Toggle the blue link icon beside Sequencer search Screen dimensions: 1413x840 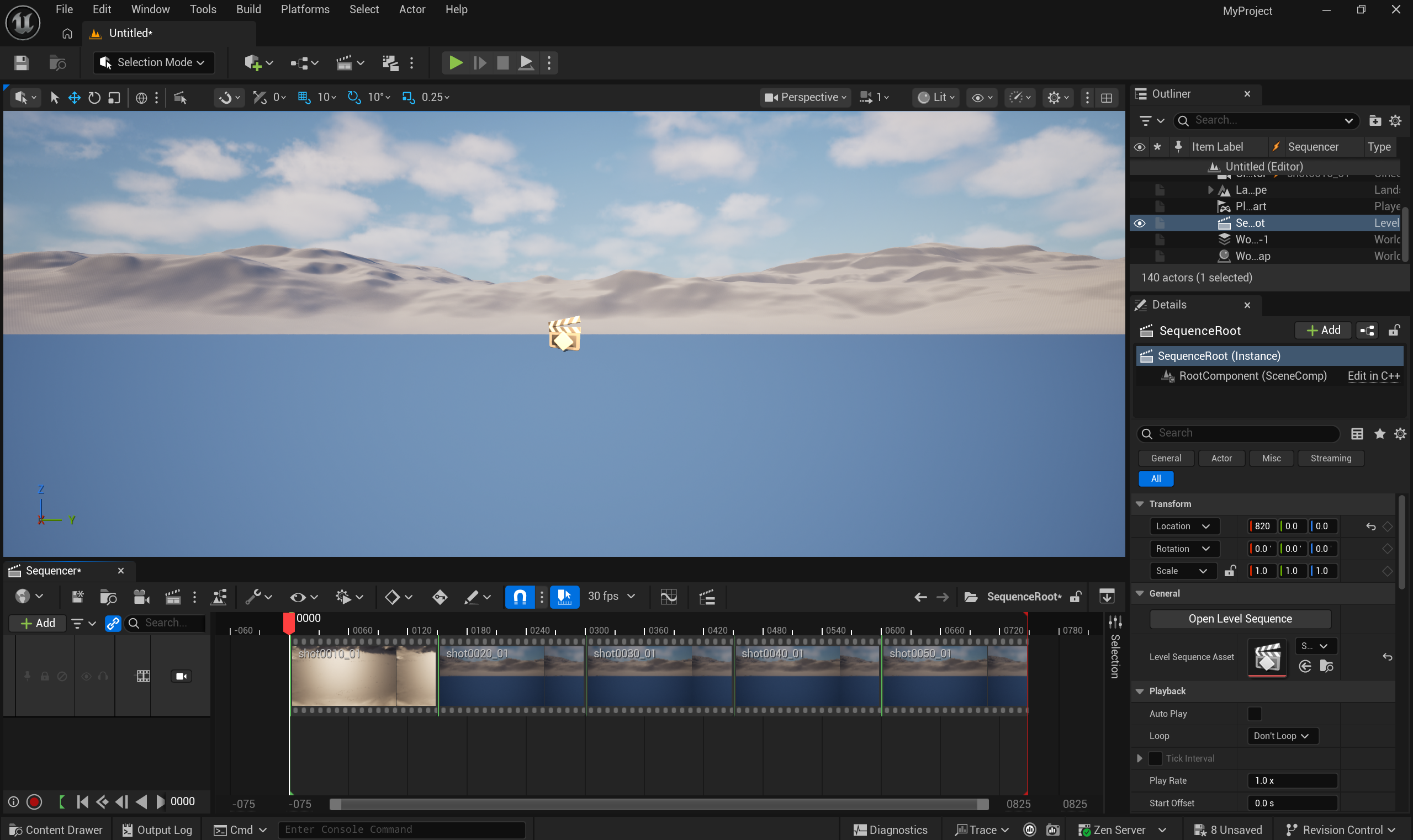click(x=113, y=623)
